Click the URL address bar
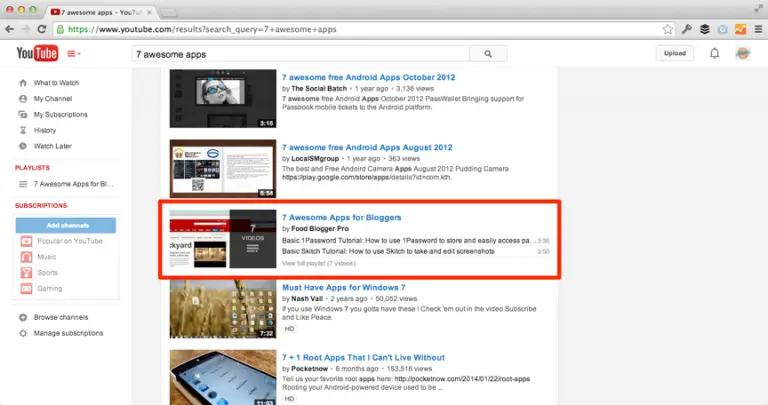 pos(365,29)
